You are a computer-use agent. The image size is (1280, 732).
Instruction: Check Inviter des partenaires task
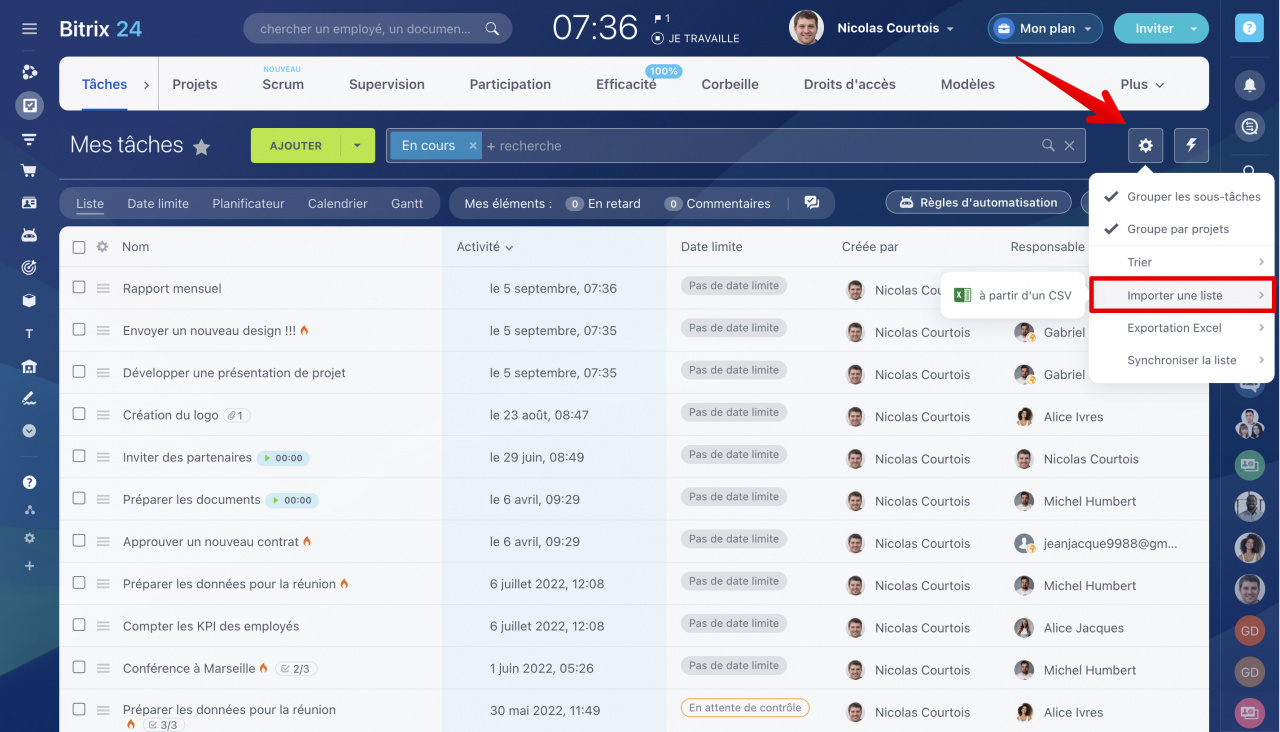click(79, 455)
